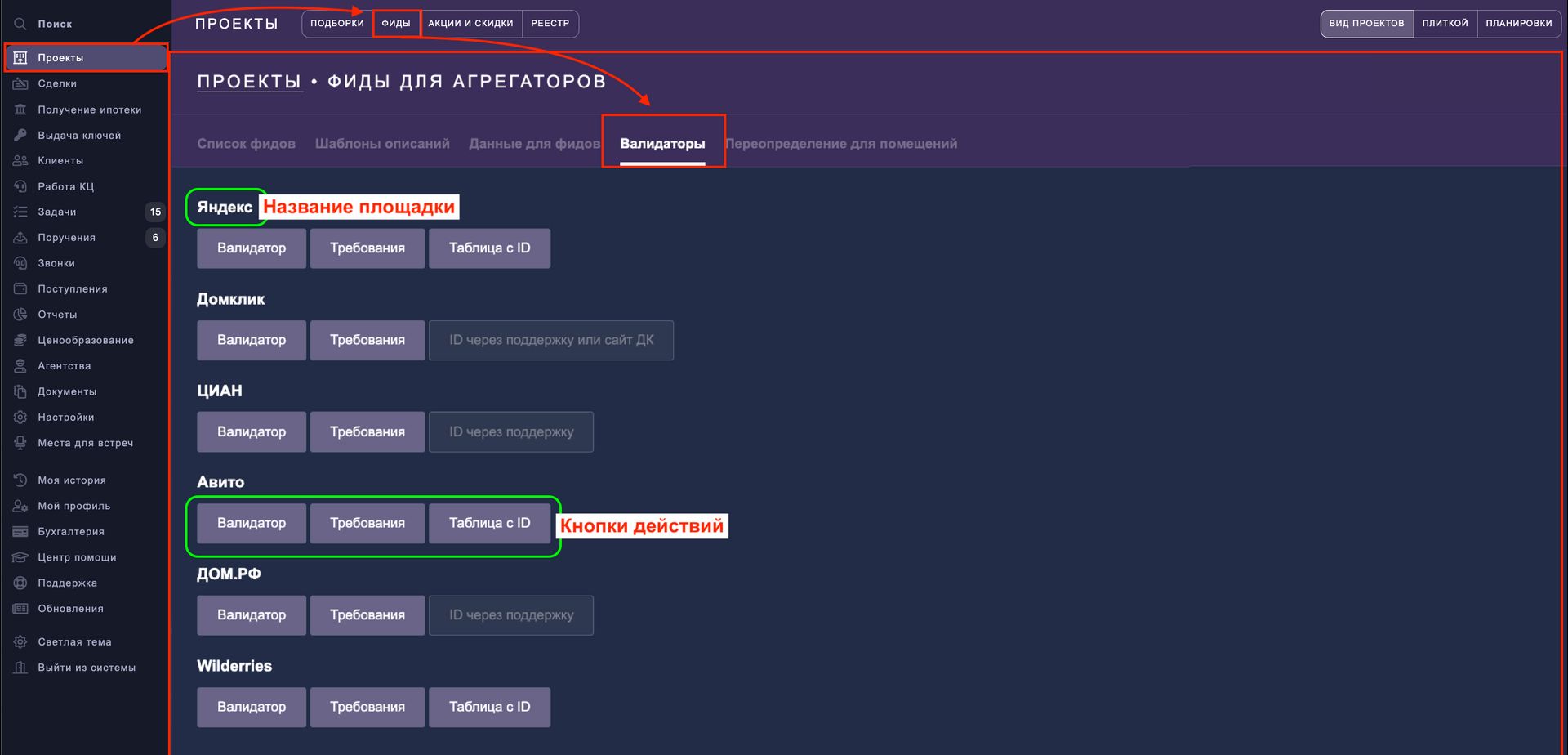
Task: Switch view to Плиткой
Action: (1445, 24)
